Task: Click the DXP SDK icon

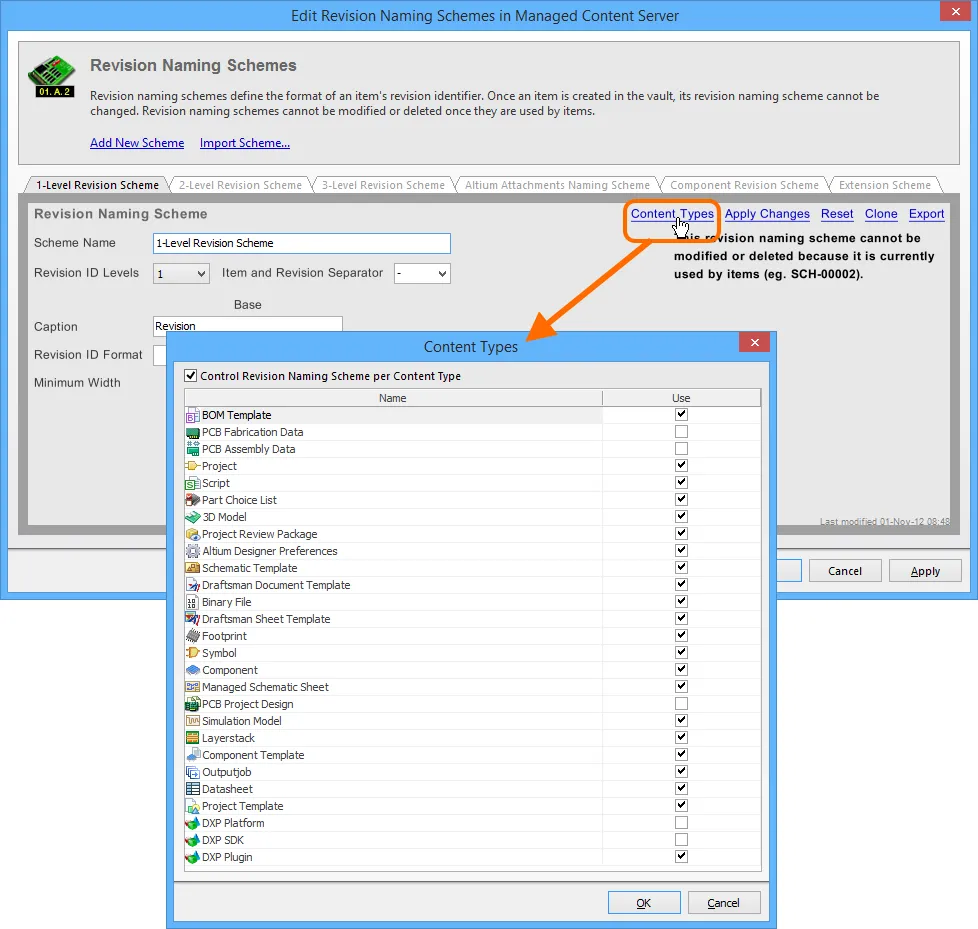Action: 193,840
